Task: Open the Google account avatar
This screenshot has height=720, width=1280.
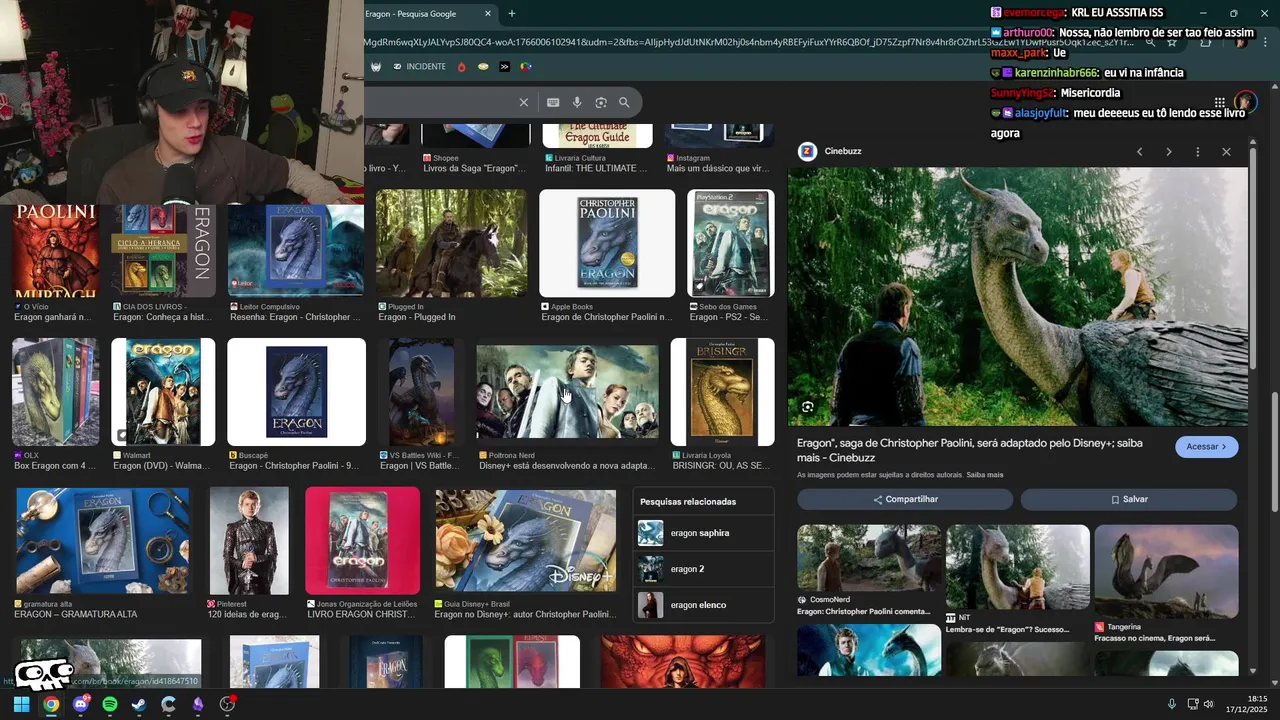Action: (1245, 102)
